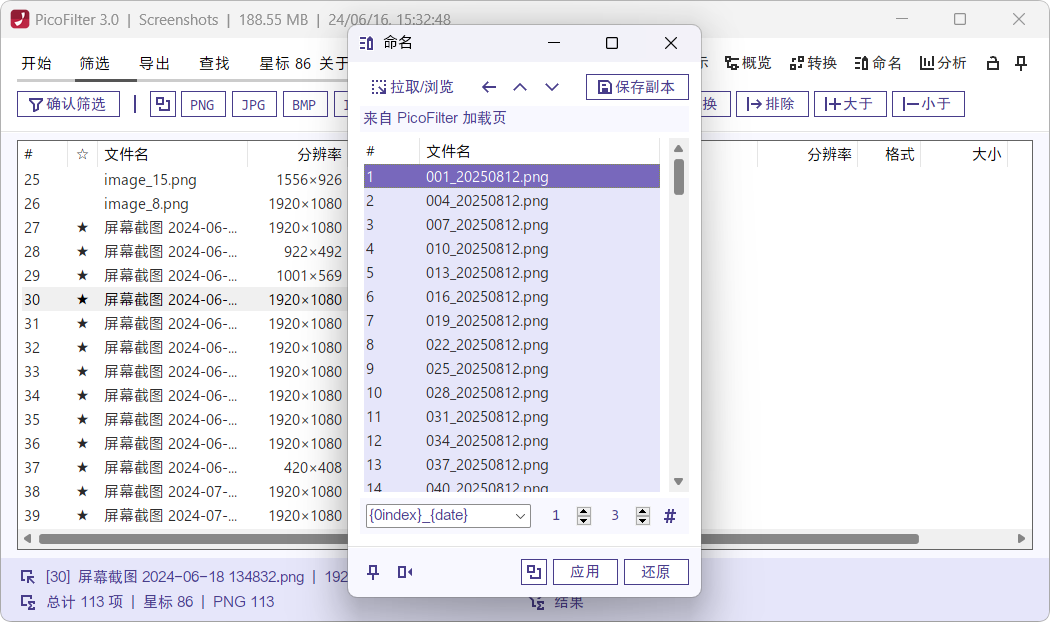Click the lock icon in the main toolbar
Screen dimensions: 1050x622
click(x=992, y=63)
